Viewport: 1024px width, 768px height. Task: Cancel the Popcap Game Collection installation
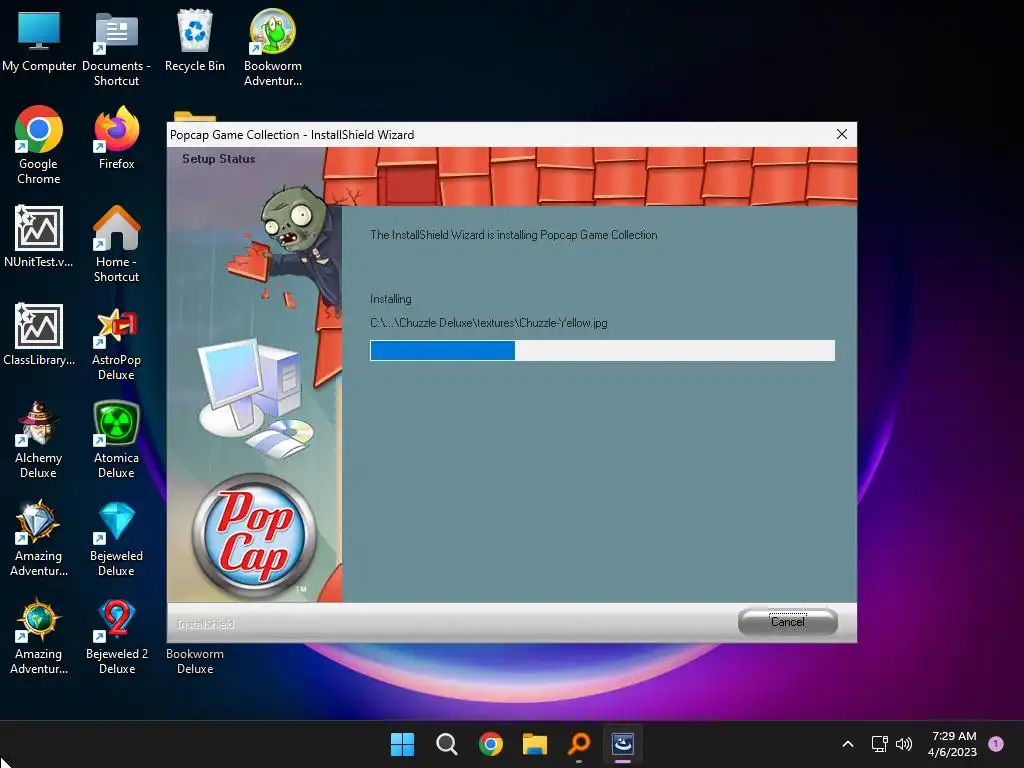coord(788,622)
